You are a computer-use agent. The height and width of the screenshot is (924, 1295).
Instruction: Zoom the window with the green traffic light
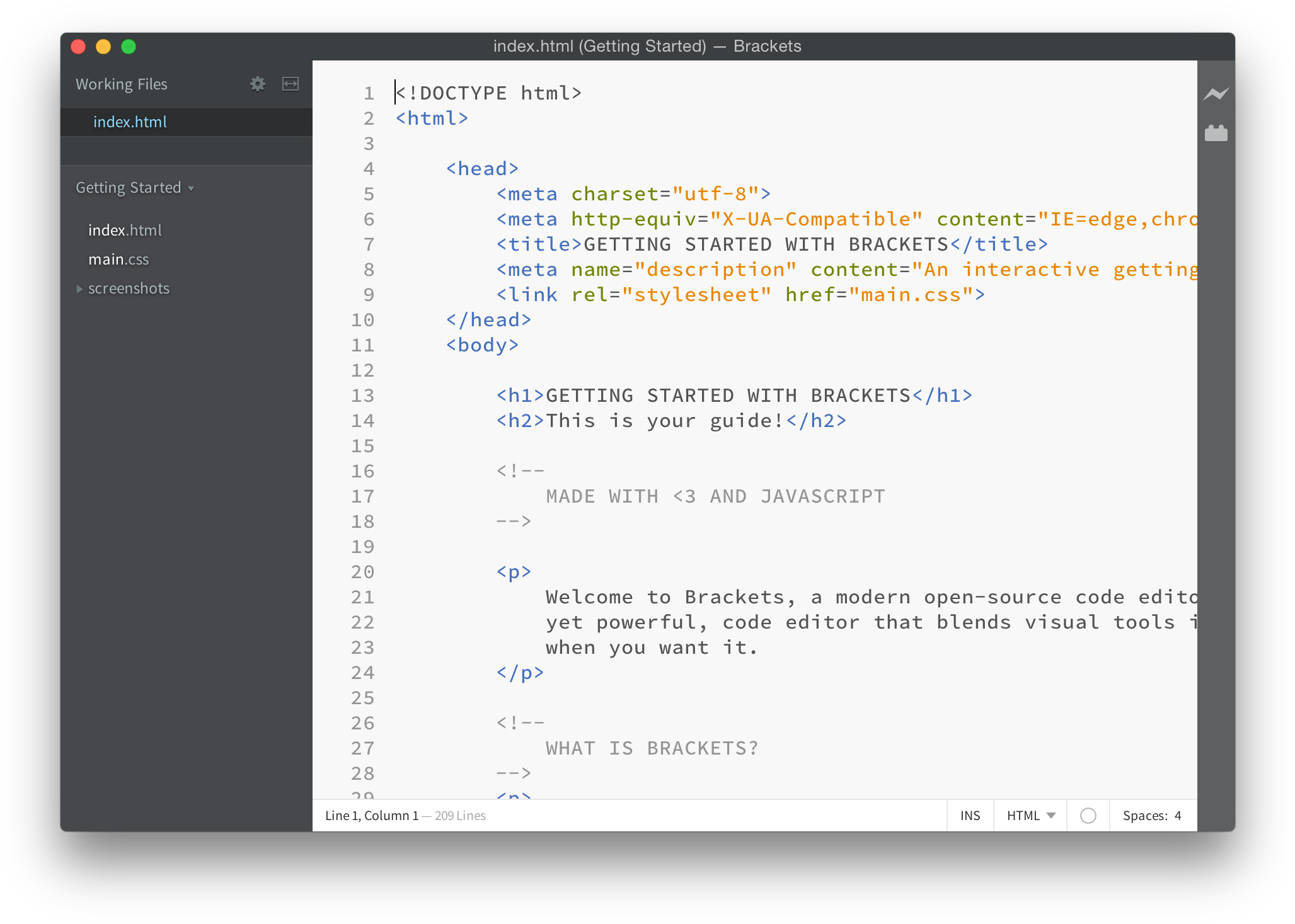(x=129, y=47)
